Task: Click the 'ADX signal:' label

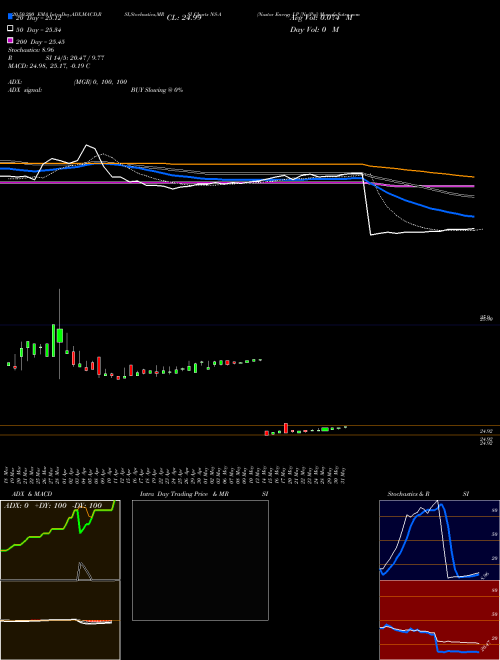Action: point(25,90)
